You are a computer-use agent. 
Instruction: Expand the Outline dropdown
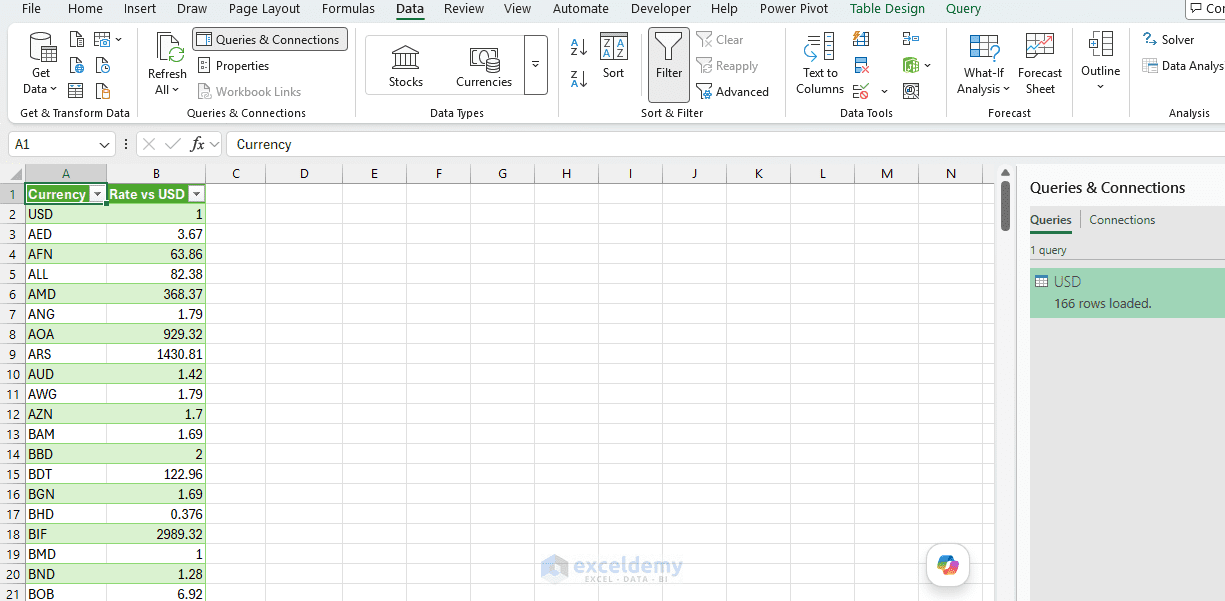(x=1100, y=88)
